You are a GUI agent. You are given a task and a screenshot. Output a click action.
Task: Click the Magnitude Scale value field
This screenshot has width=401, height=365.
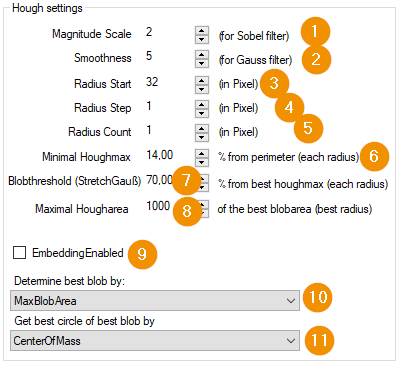pos(169,32)
